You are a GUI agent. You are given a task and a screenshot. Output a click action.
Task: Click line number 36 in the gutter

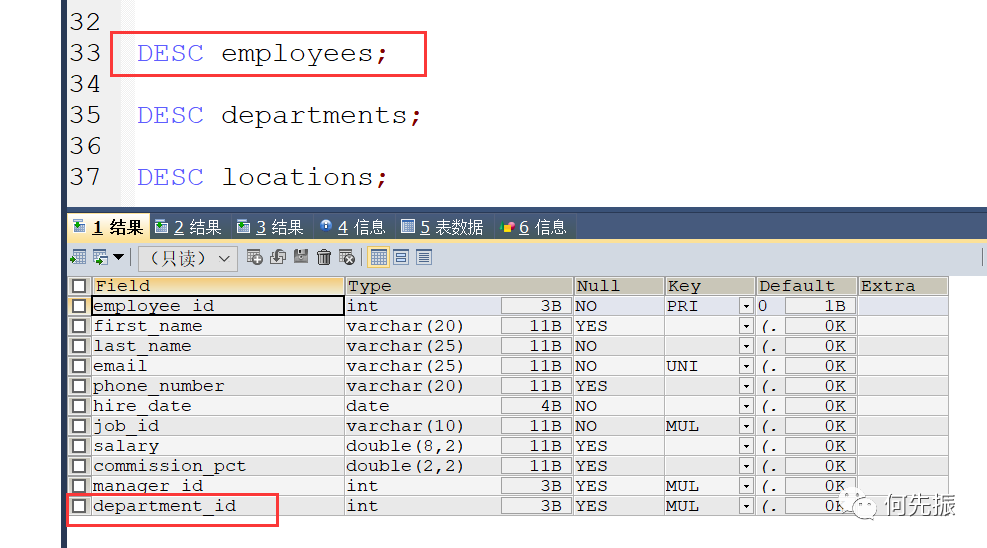pyautogui.click(x=86, y=146)
